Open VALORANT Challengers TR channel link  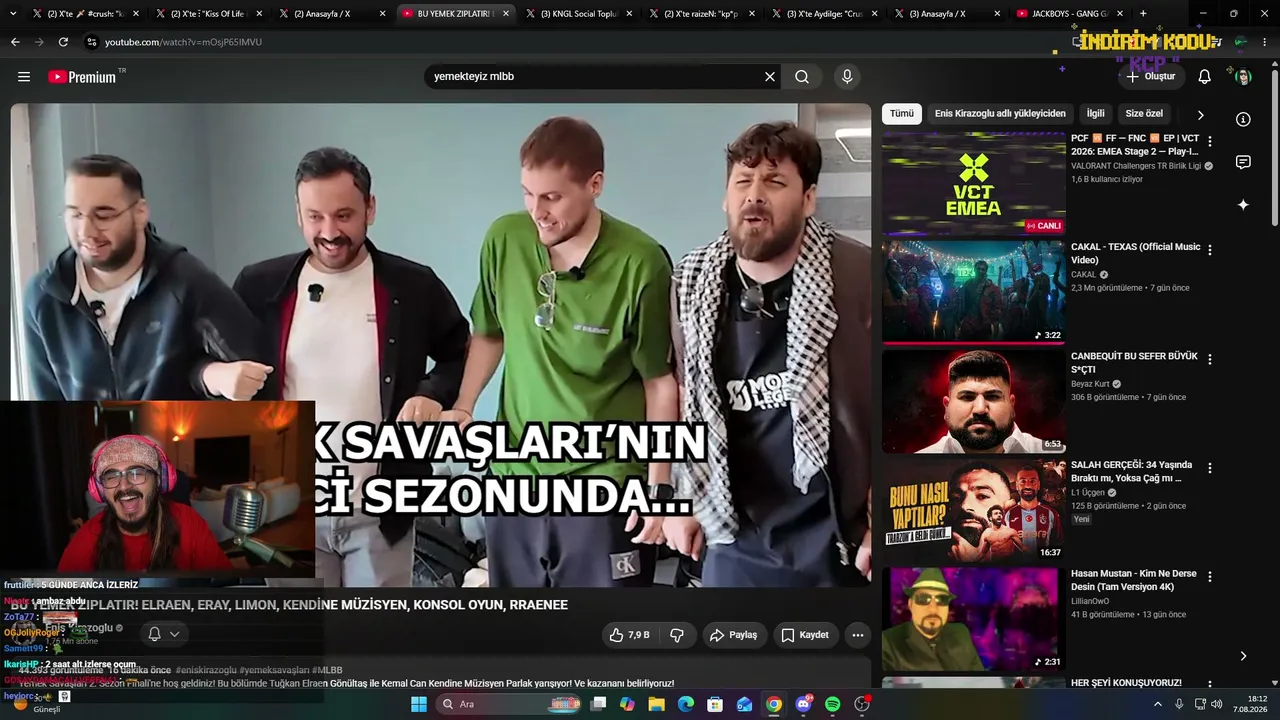1136,166
